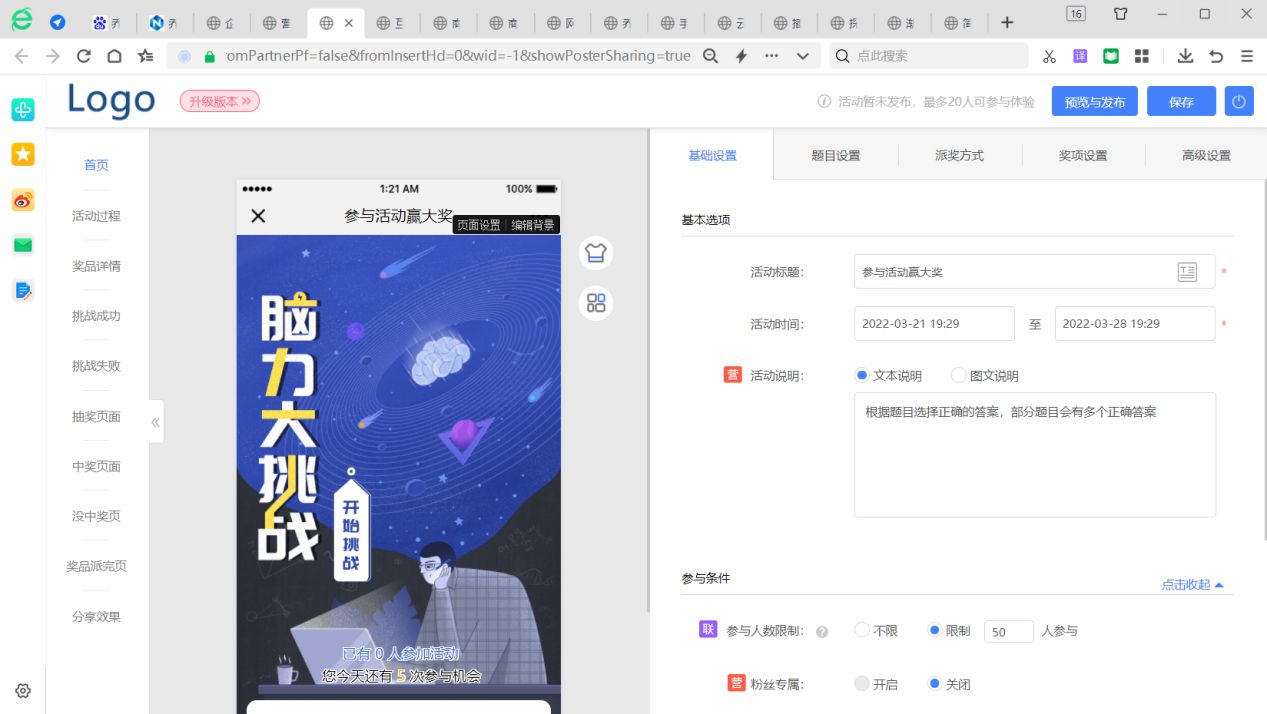Click the 活动标题 input field

point(1034,272)
